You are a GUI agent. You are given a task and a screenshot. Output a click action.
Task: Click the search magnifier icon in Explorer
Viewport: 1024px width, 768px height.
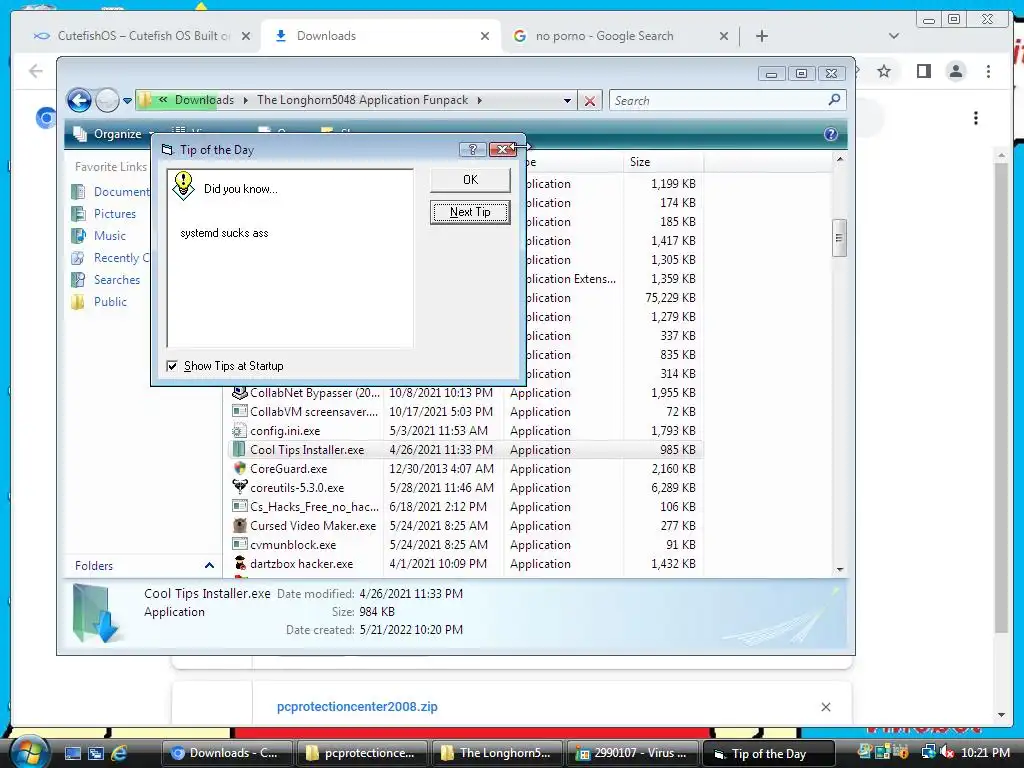click(x=834, y=100)
